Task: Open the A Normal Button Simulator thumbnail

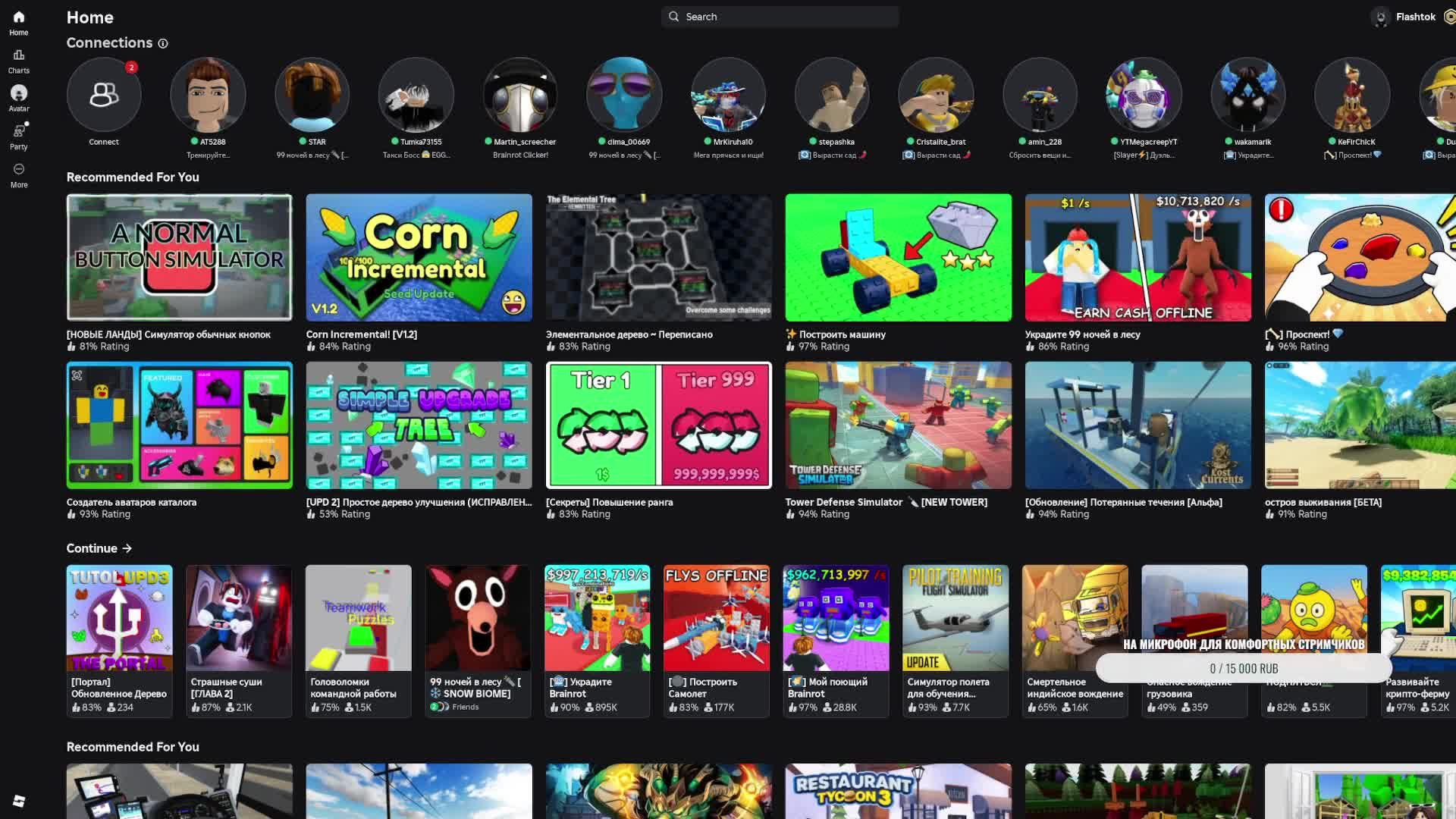Action: coord(179,257)
